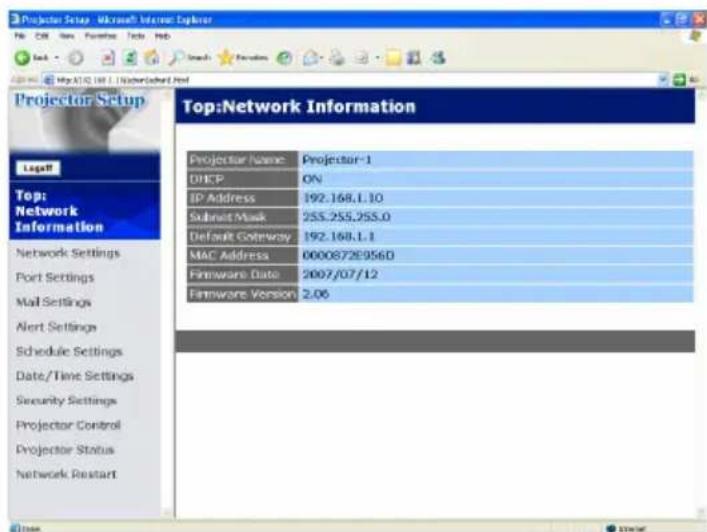Click the Mail toolbar icon
707x532 pixels.
[310, 58]
